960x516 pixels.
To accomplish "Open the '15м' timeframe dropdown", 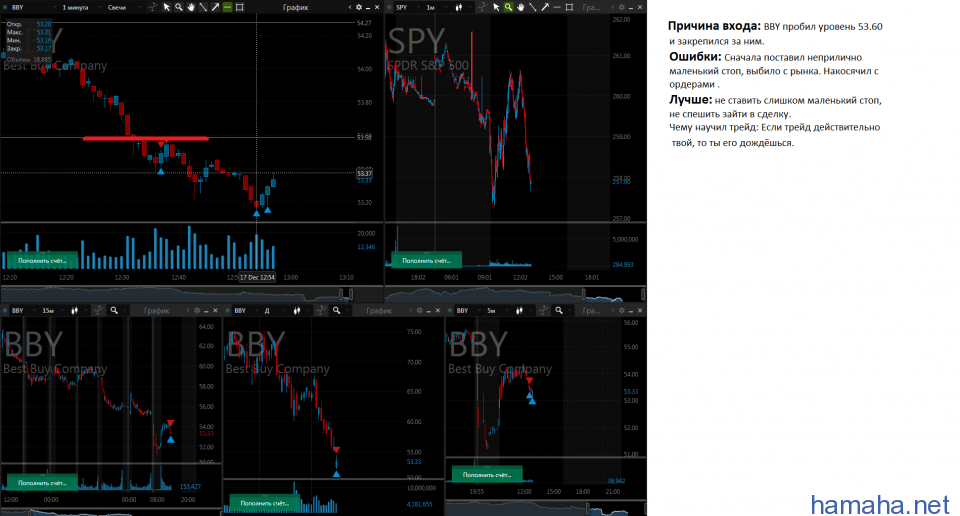I will [x=53, y=311].
